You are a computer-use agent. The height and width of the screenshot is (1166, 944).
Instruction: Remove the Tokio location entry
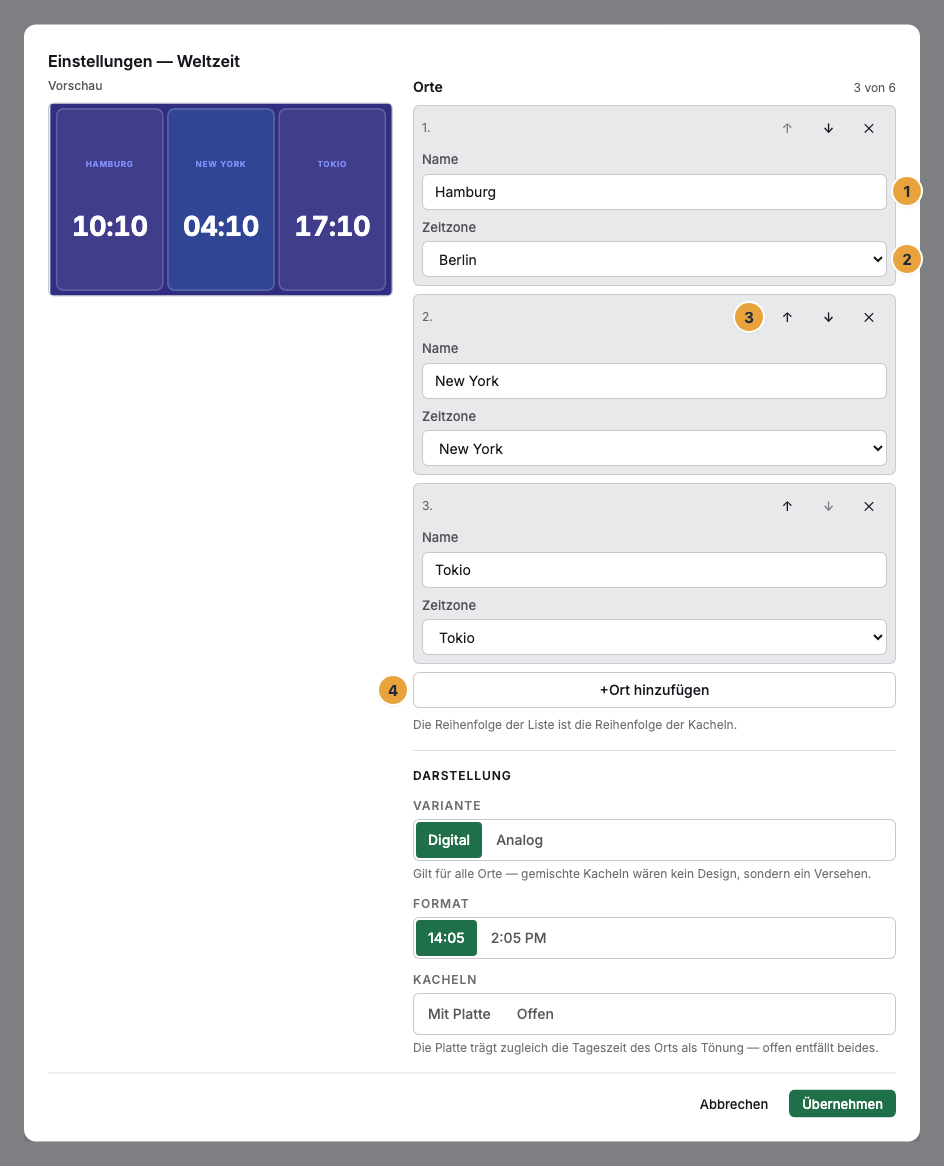click(869, 506)
